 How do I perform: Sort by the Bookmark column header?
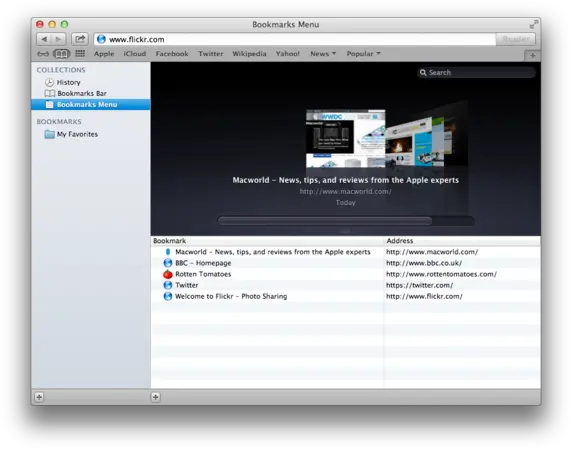click(267, 241)
